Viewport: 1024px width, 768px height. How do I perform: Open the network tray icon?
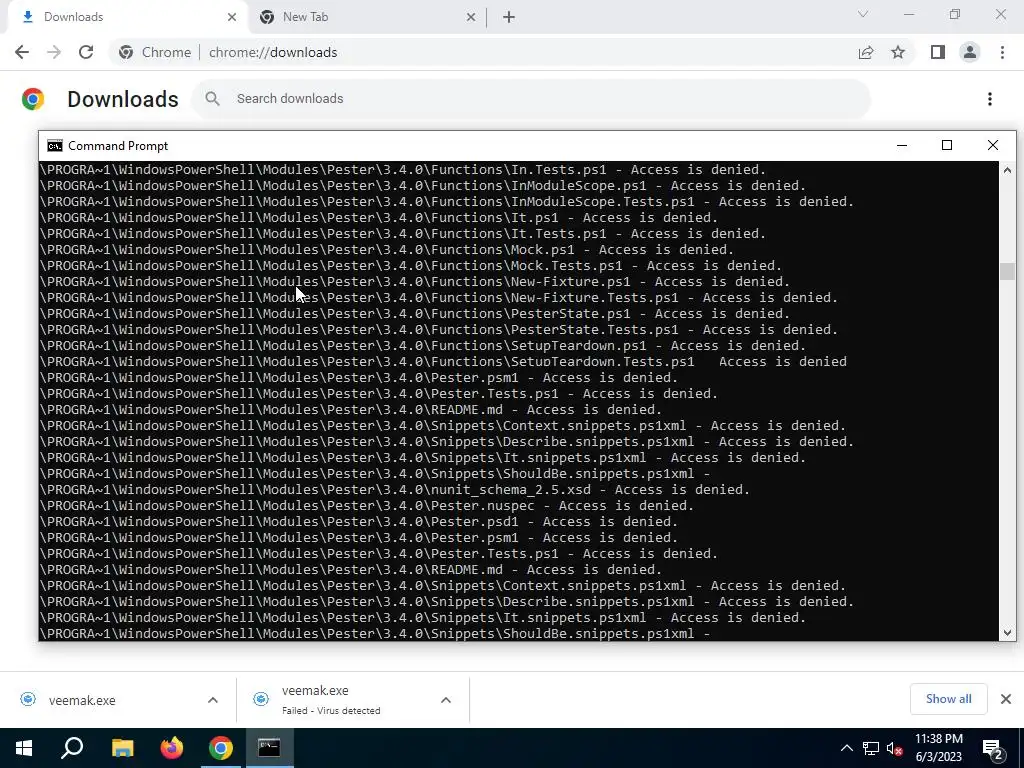pos(871,748)
